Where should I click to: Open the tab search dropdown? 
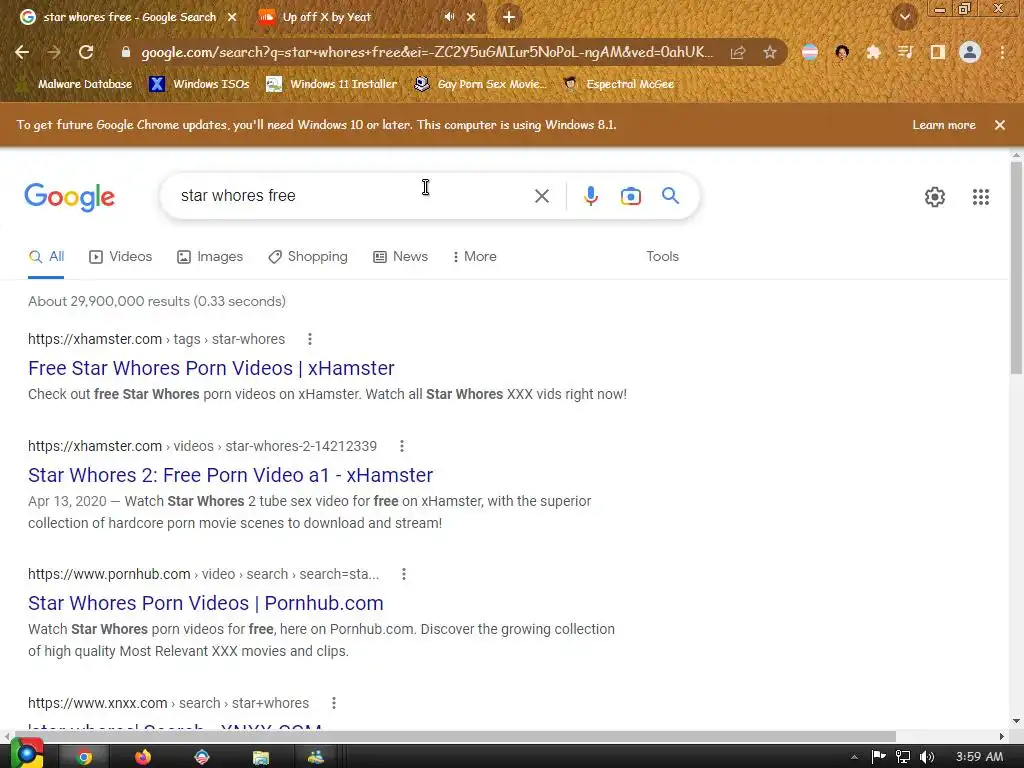pos(905,17)
